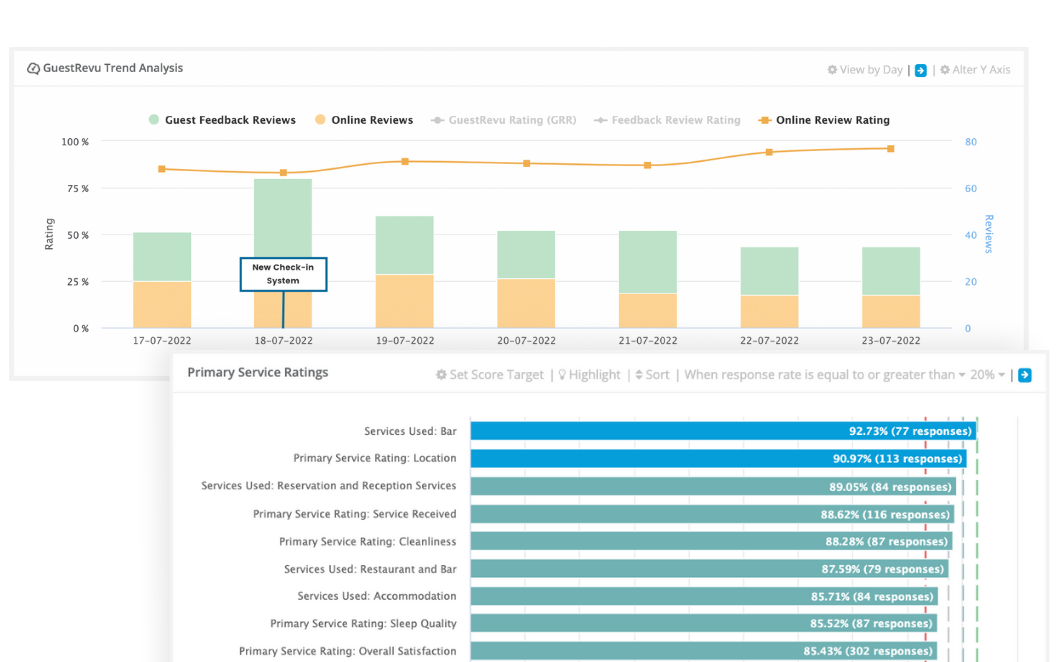Click the GuestRevu Trend Analysis title text
Screen dimensions: 1058x662
click(113, 68)
